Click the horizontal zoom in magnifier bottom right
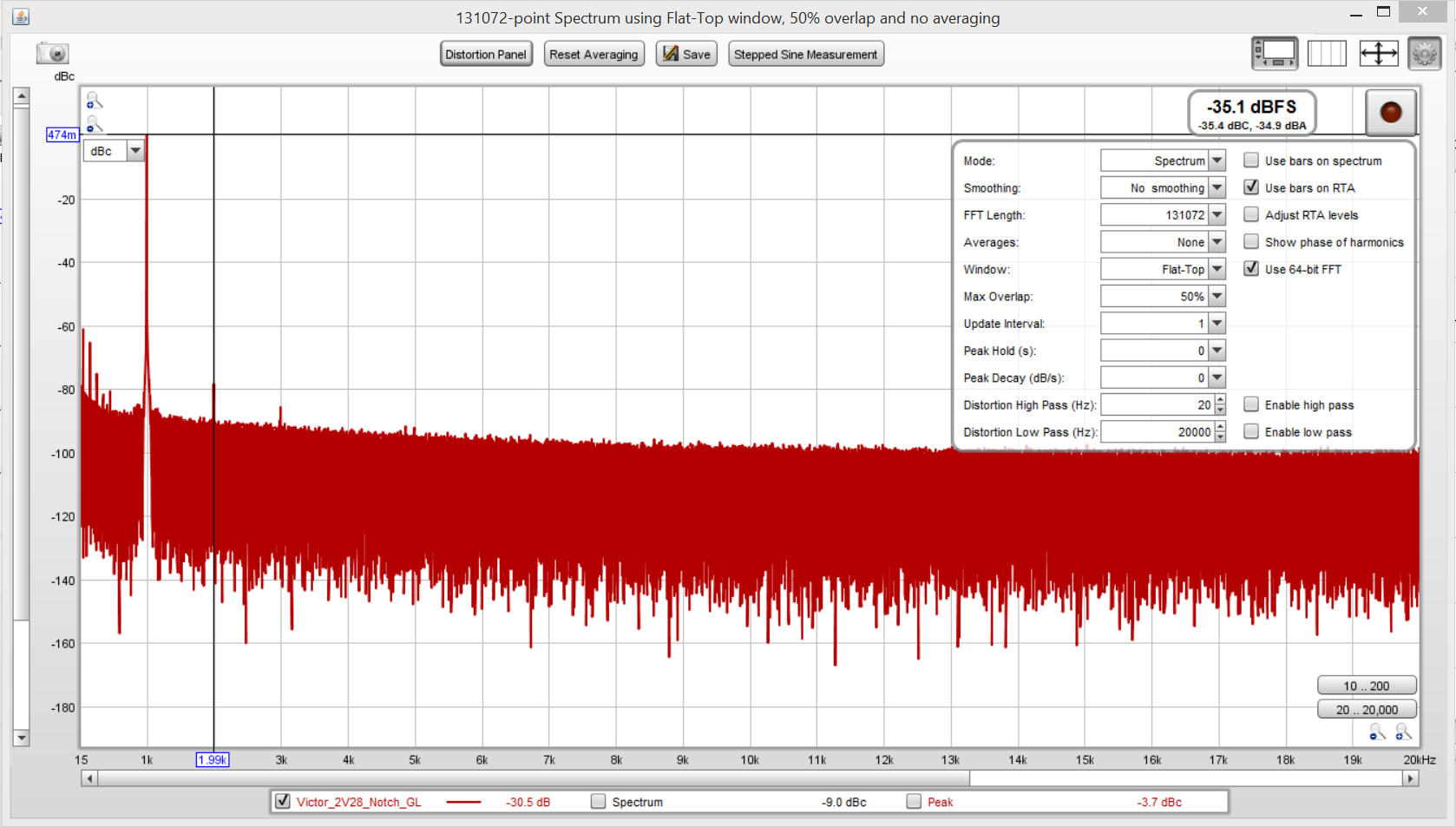The height and width of the screenshot is (827, 1456). (x=1403, y=733)
